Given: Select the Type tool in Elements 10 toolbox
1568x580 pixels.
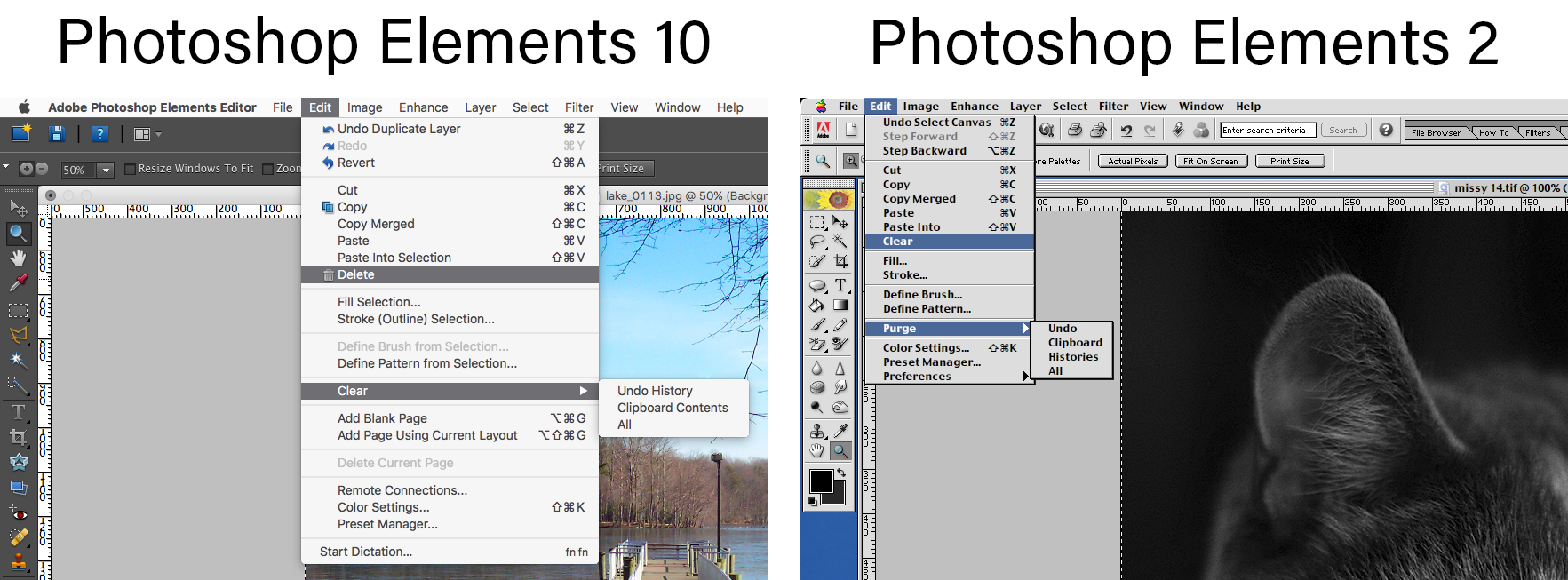Looking at the screenshot, I should click(18, 412).
